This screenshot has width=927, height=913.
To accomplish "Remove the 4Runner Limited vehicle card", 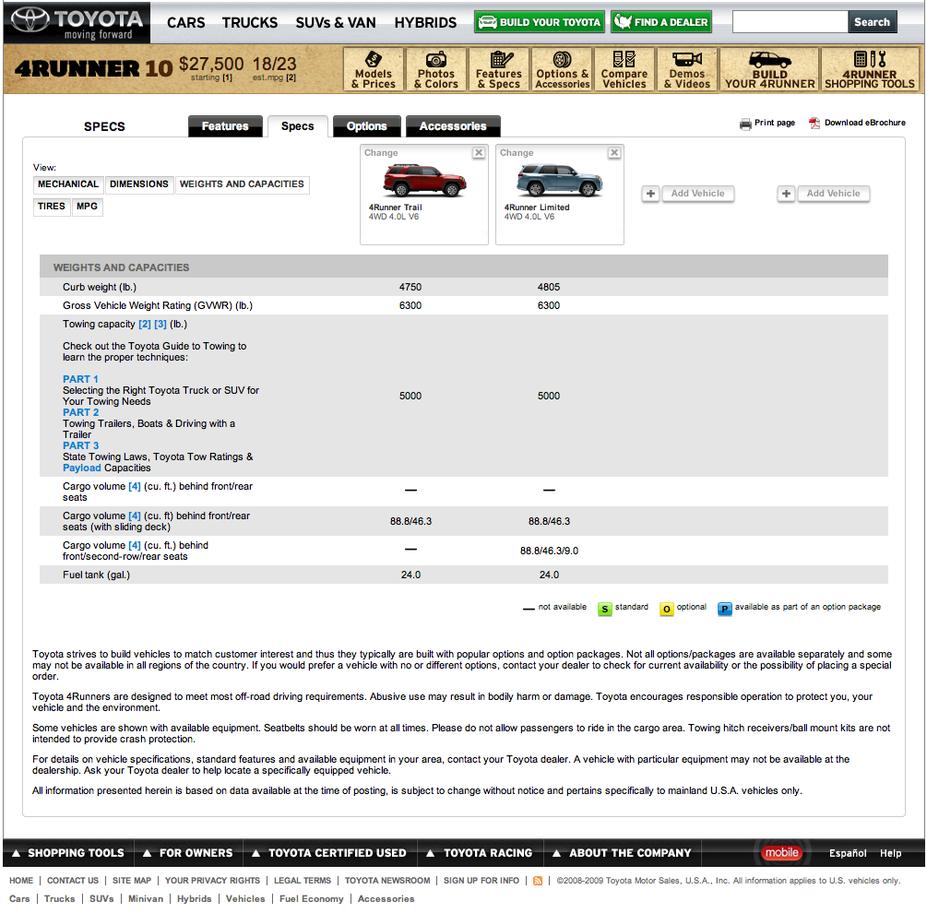I will (615, 153).
